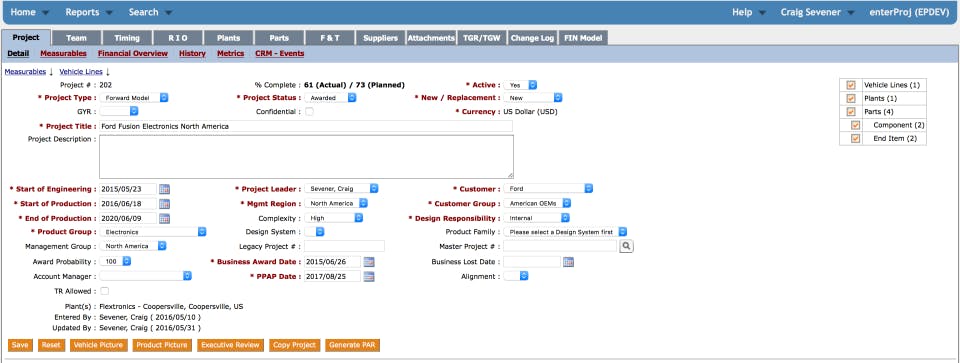Tick the Confidential checkbox
The width and height of the screenshot is (960, 363).
309,111
